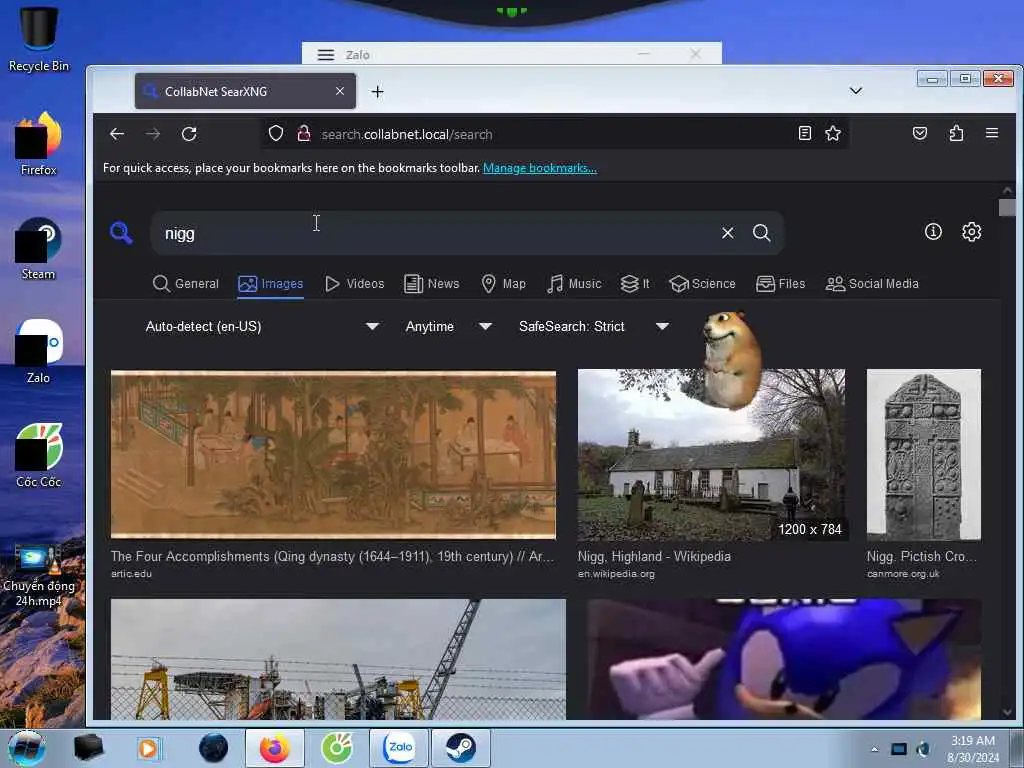Click the Manage bookmarks link
Image resolution: width=1024 pixels, height=768 pixels.
pyautogui.click(x=539, y=168)
